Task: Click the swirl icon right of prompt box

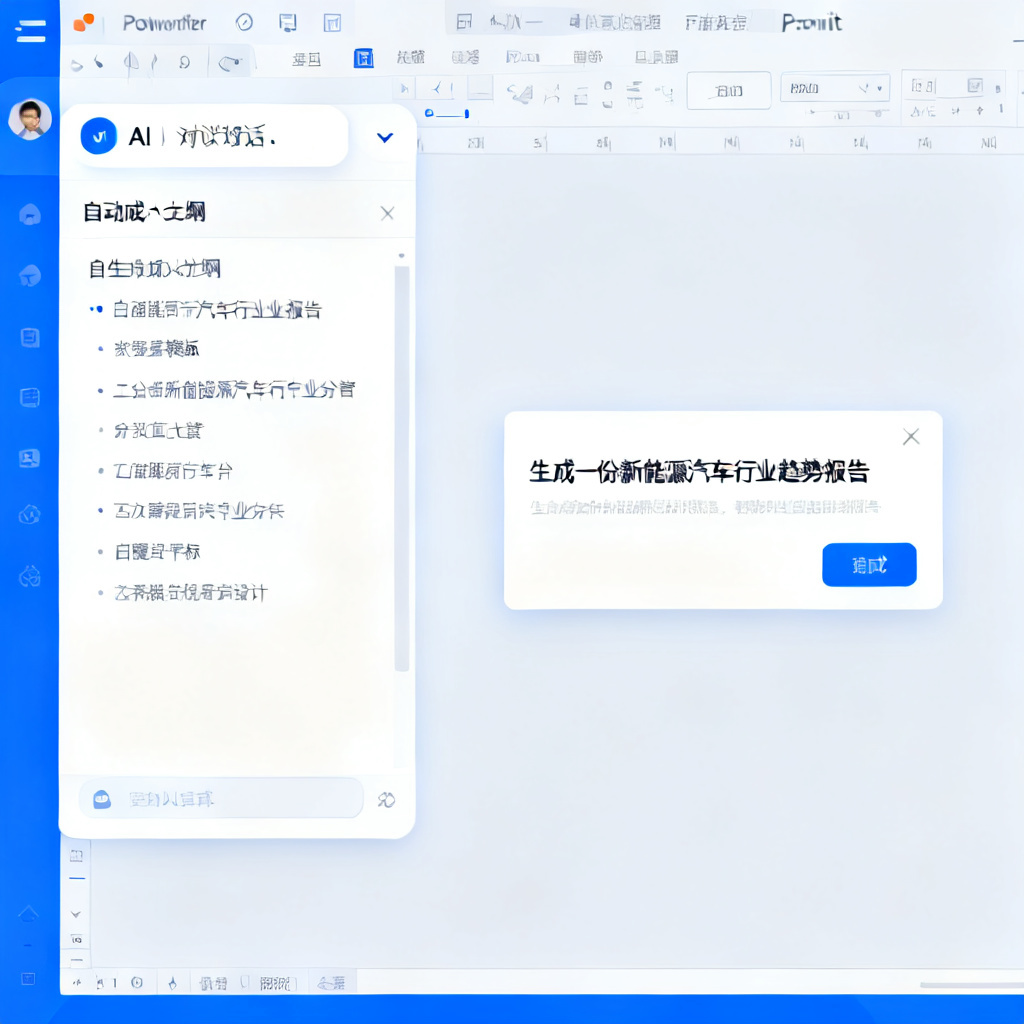Action: (x=386, y=799)
